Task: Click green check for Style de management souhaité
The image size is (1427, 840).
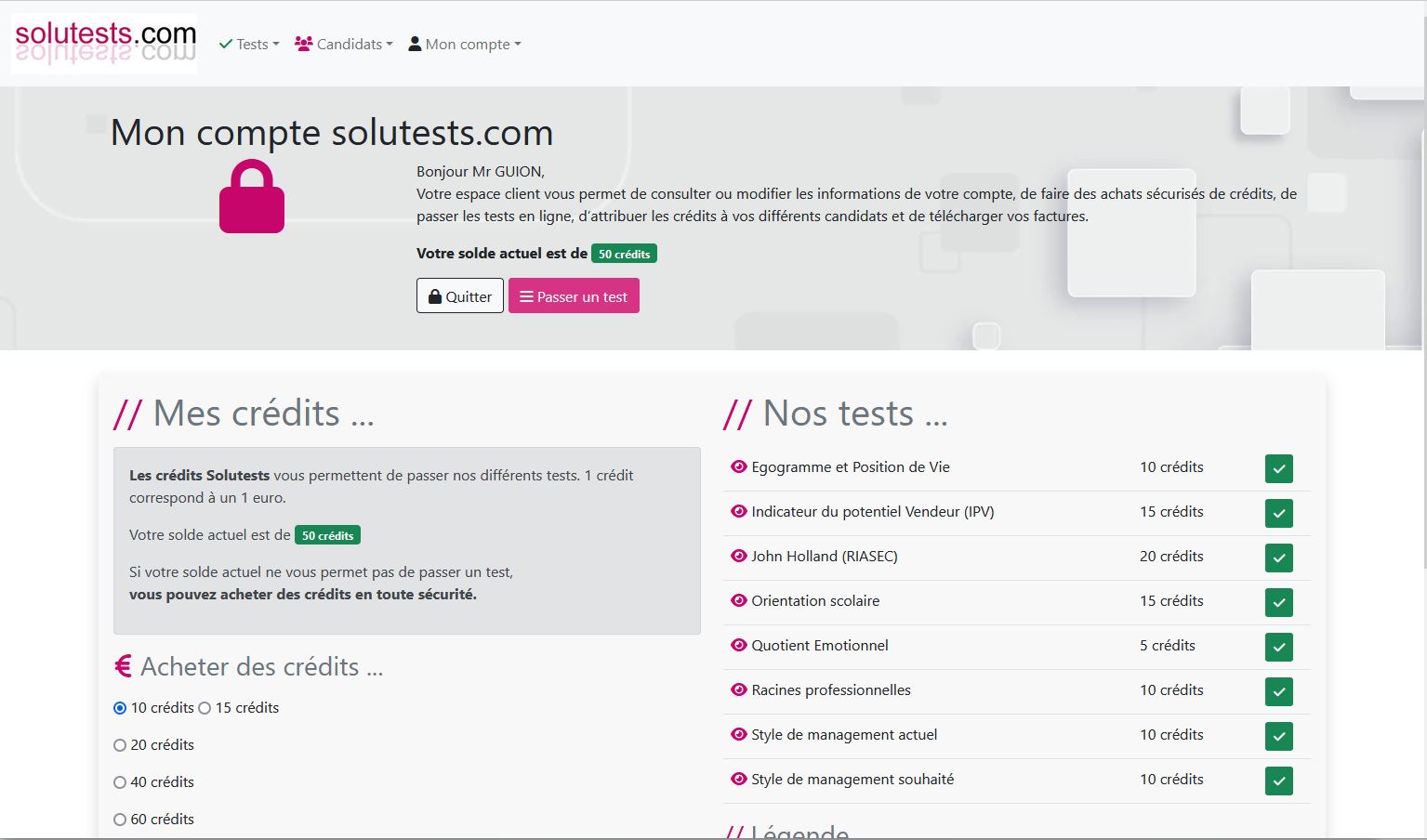Action: 1279,781
